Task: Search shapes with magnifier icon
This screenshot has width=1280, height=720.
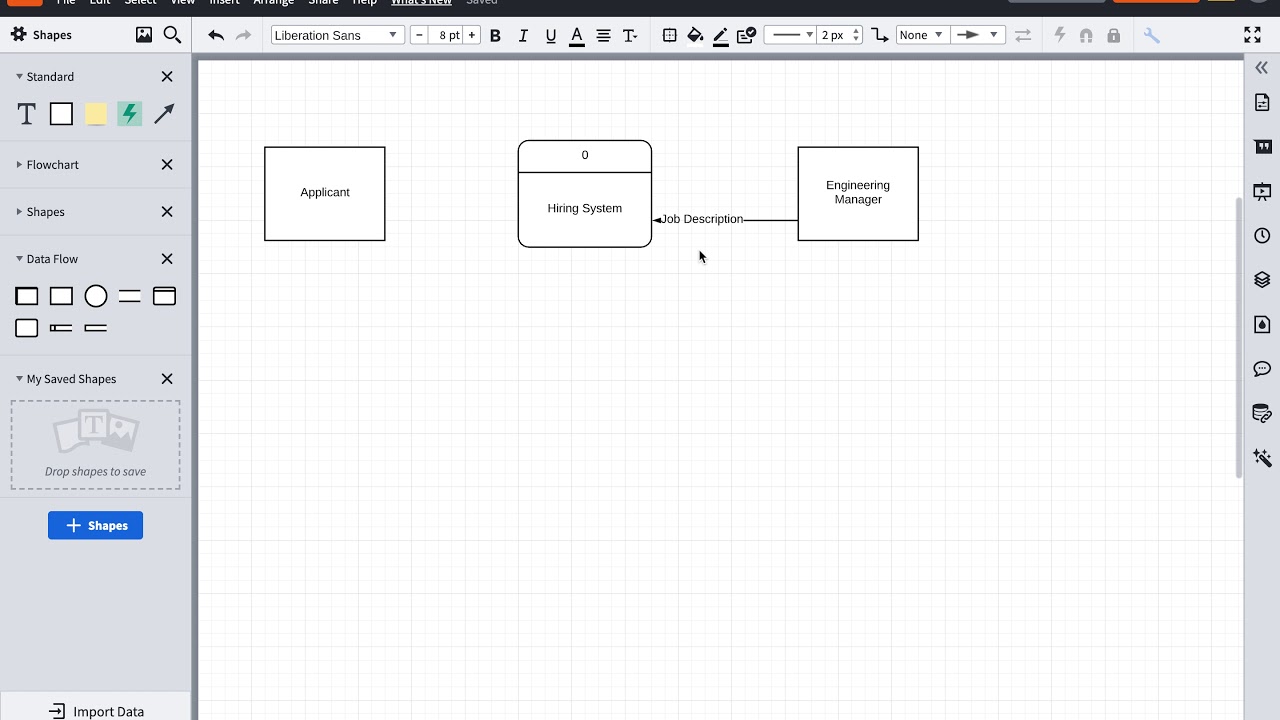Action: (172, 35)
